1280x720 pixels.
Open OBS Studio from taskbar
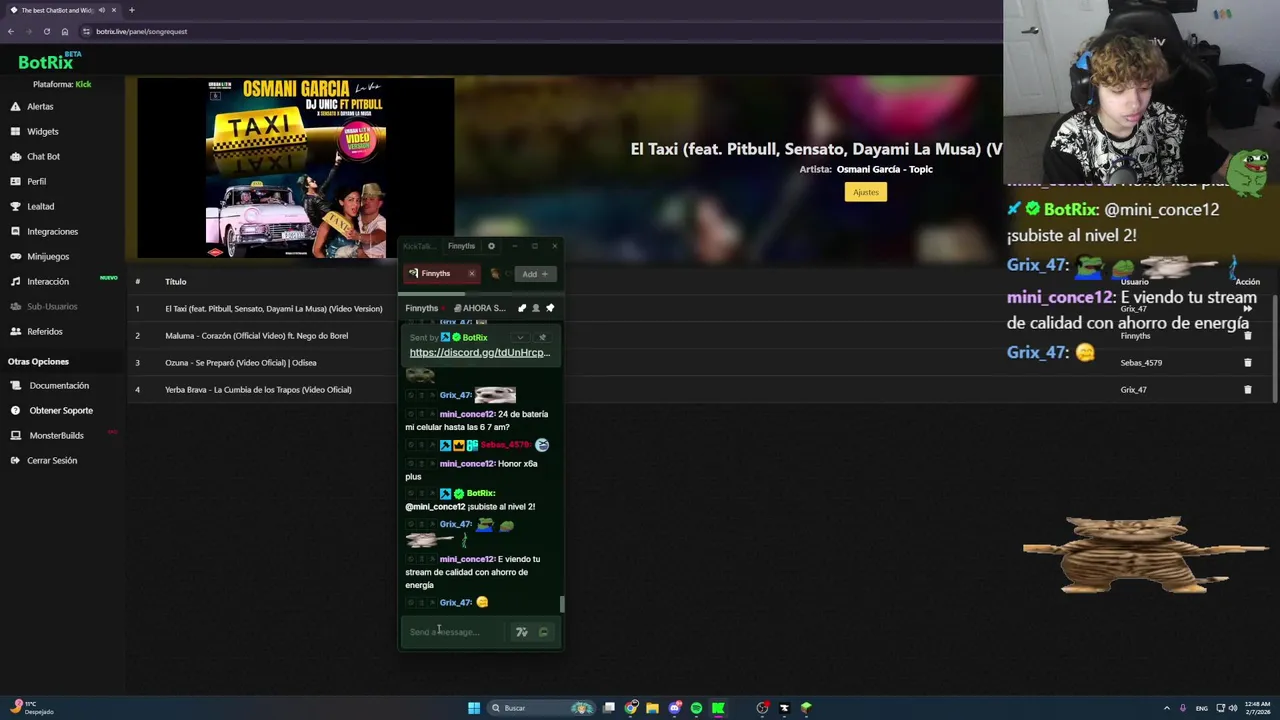pyautogui.click(x=762, y=708)
